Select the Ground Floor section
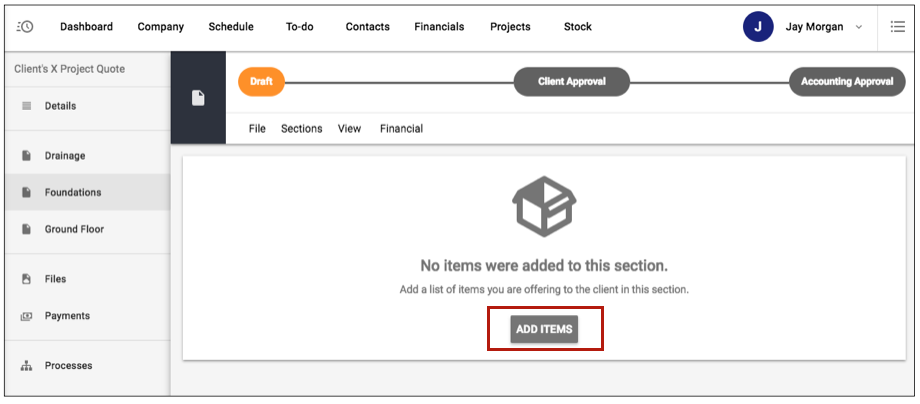The image size is (920, 404). tap(74, 229)
